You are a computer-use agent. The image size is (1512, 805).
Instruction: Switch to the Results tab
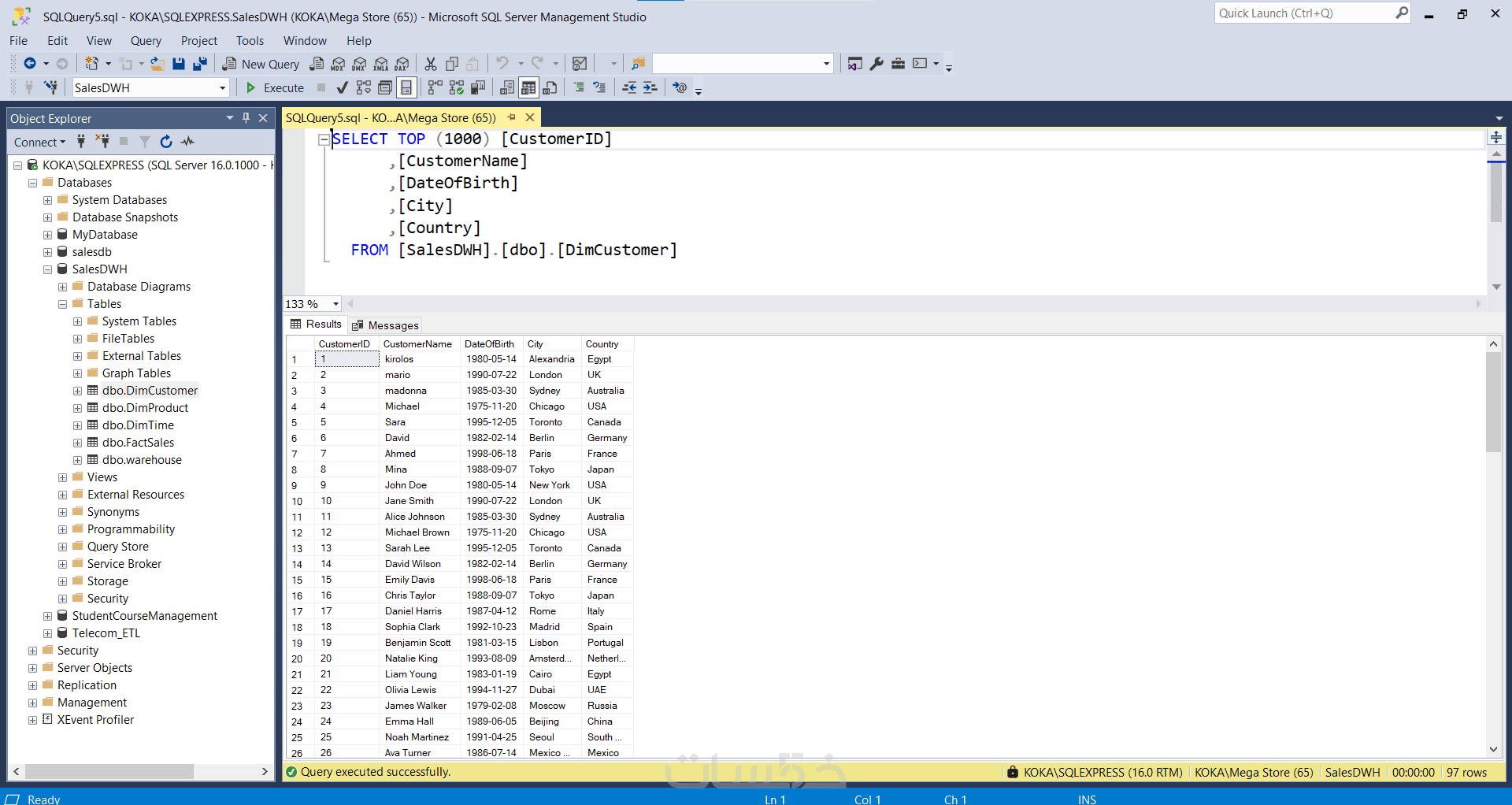tap(316, 325)
